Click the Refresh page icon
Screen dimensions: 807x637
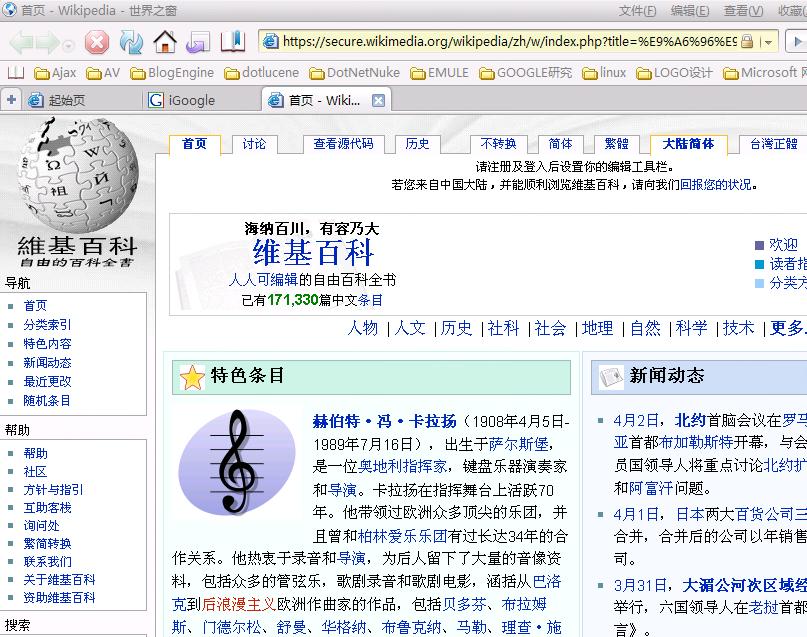coord(131,42)
